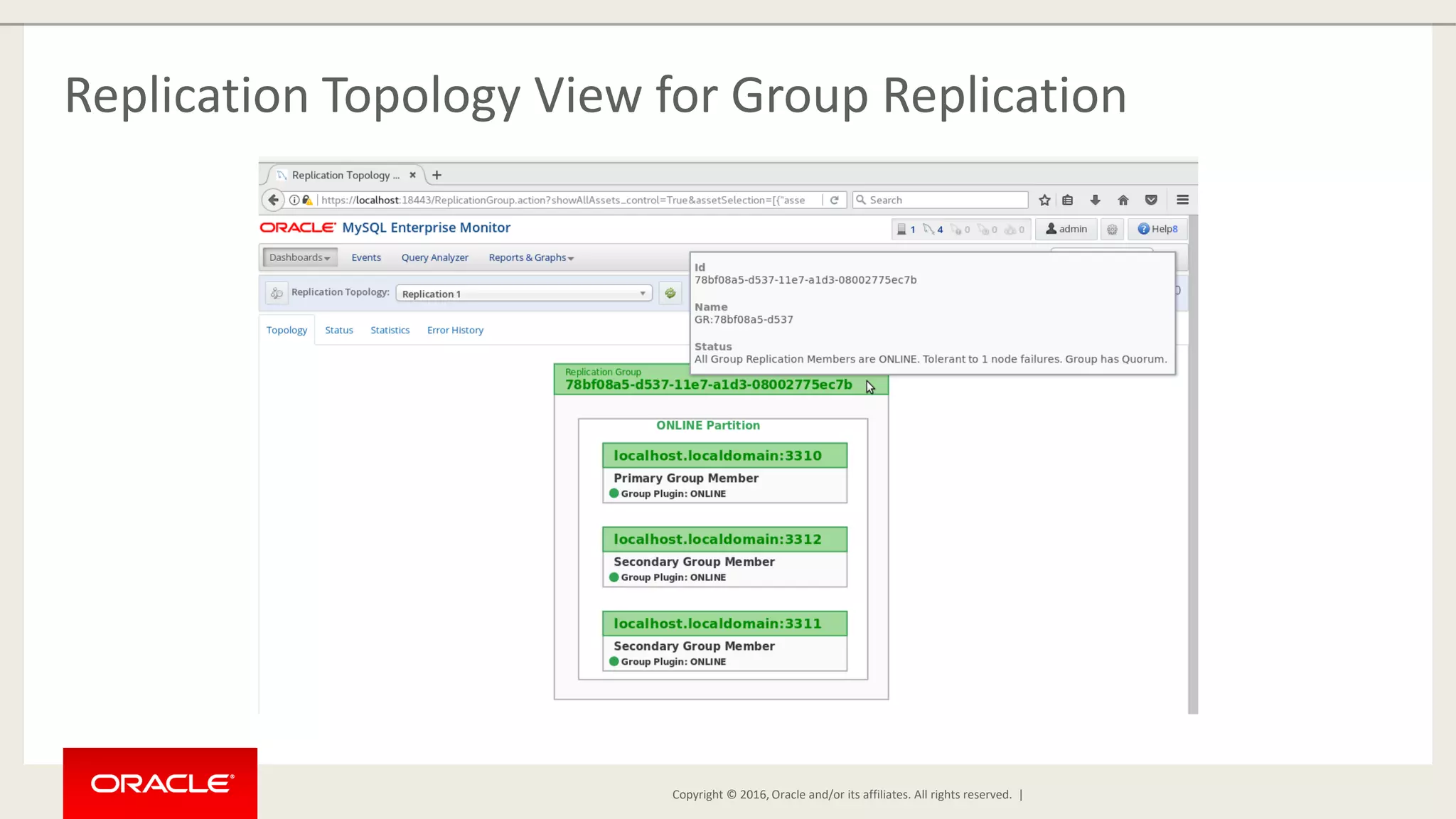Screen dimensions: 1456x819
Task: Click the page vertical scrollbar
Action: coord(1193,464)
